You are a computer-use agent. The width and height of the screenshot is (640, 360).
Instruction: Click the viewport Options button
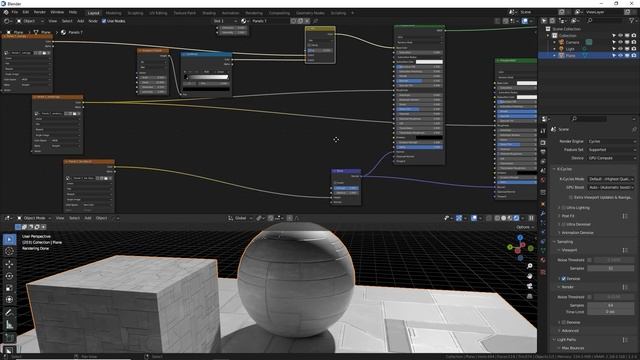coord(524,227)
